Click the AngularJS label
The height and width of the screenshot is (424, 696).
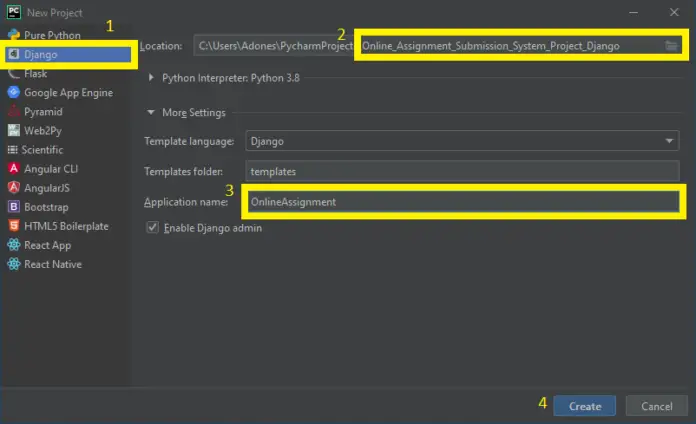point(47,188)
